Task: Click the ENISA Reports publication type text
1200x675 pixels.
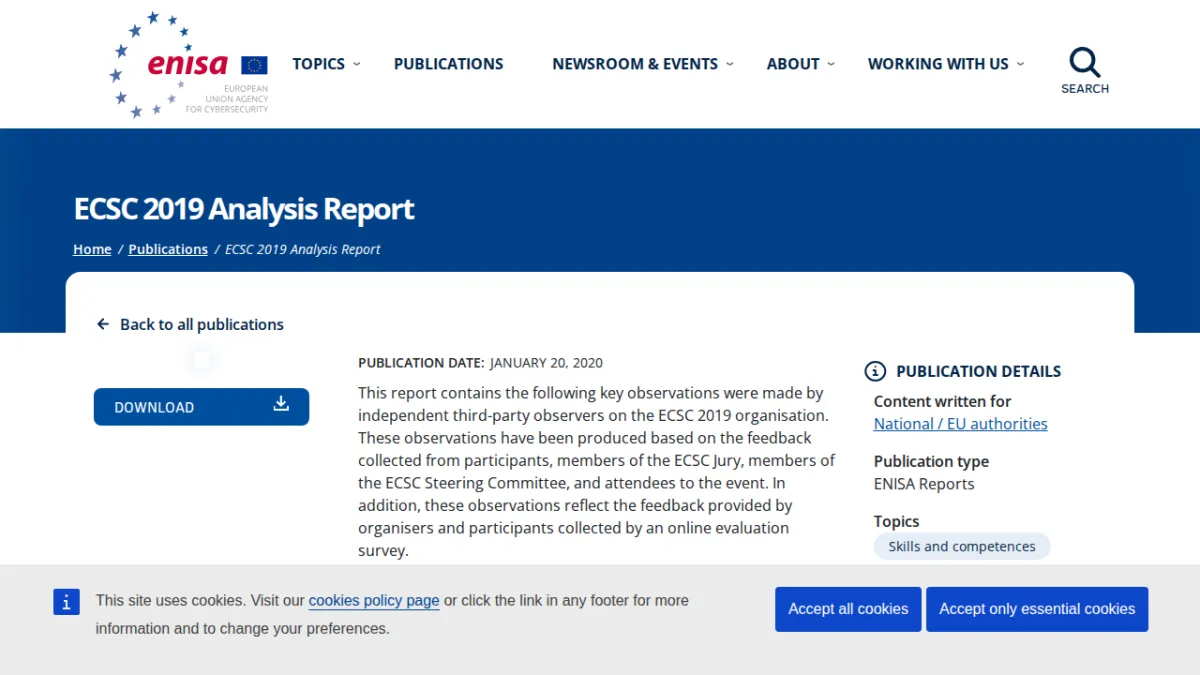Action: coord(924,484)
